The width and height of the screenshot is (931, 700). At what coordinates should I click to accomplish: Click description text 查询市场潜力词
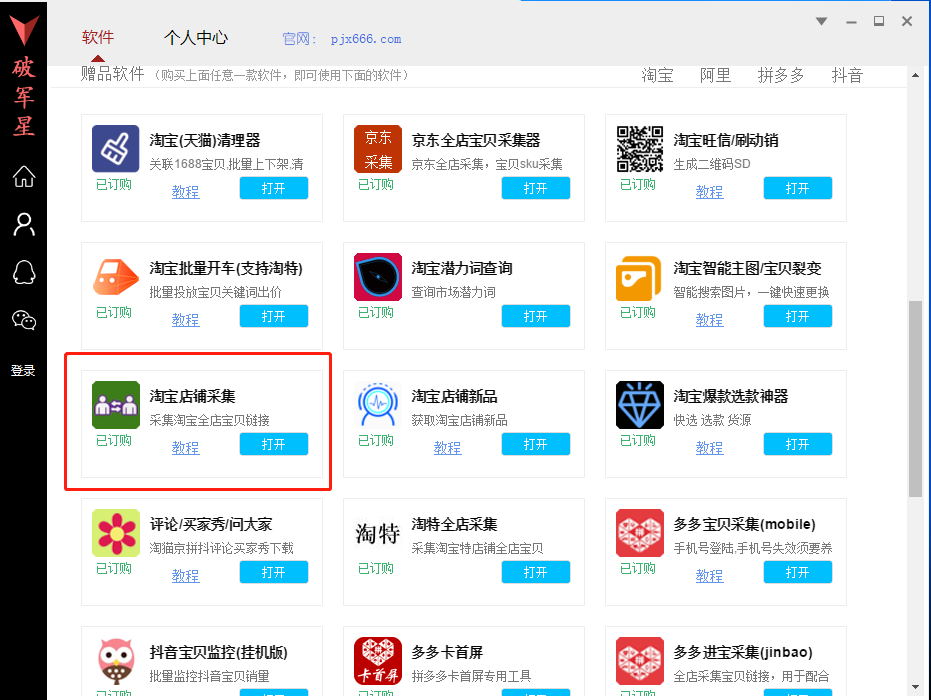(454, 292)
